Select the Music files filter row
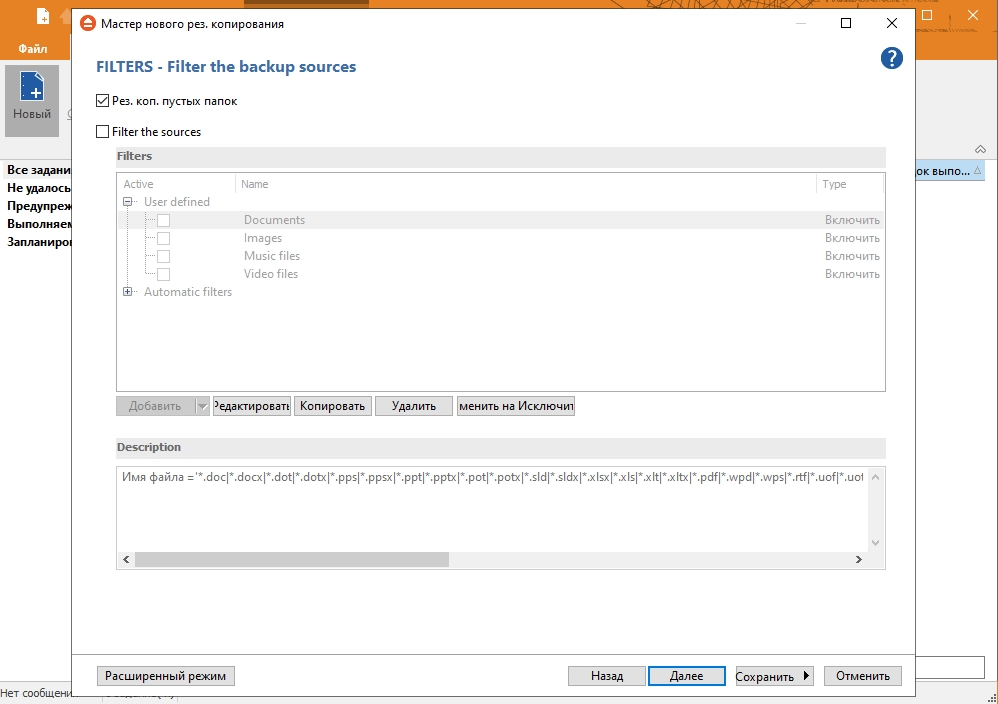This screenshot has width=998, height=704. point(500,256)
